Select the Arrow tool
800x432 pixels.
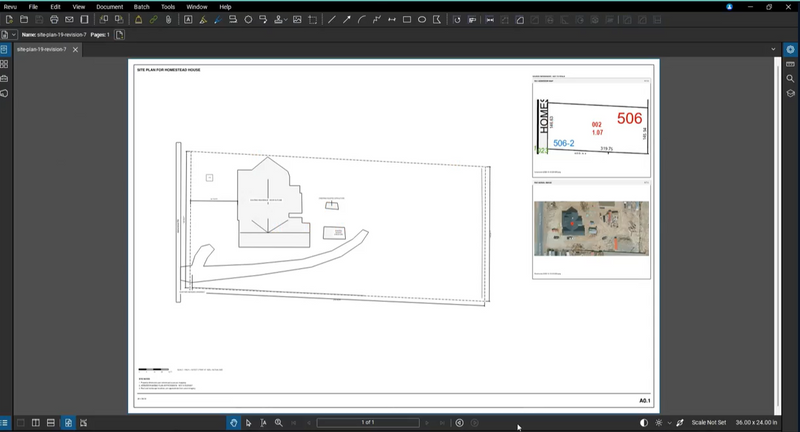347,20
